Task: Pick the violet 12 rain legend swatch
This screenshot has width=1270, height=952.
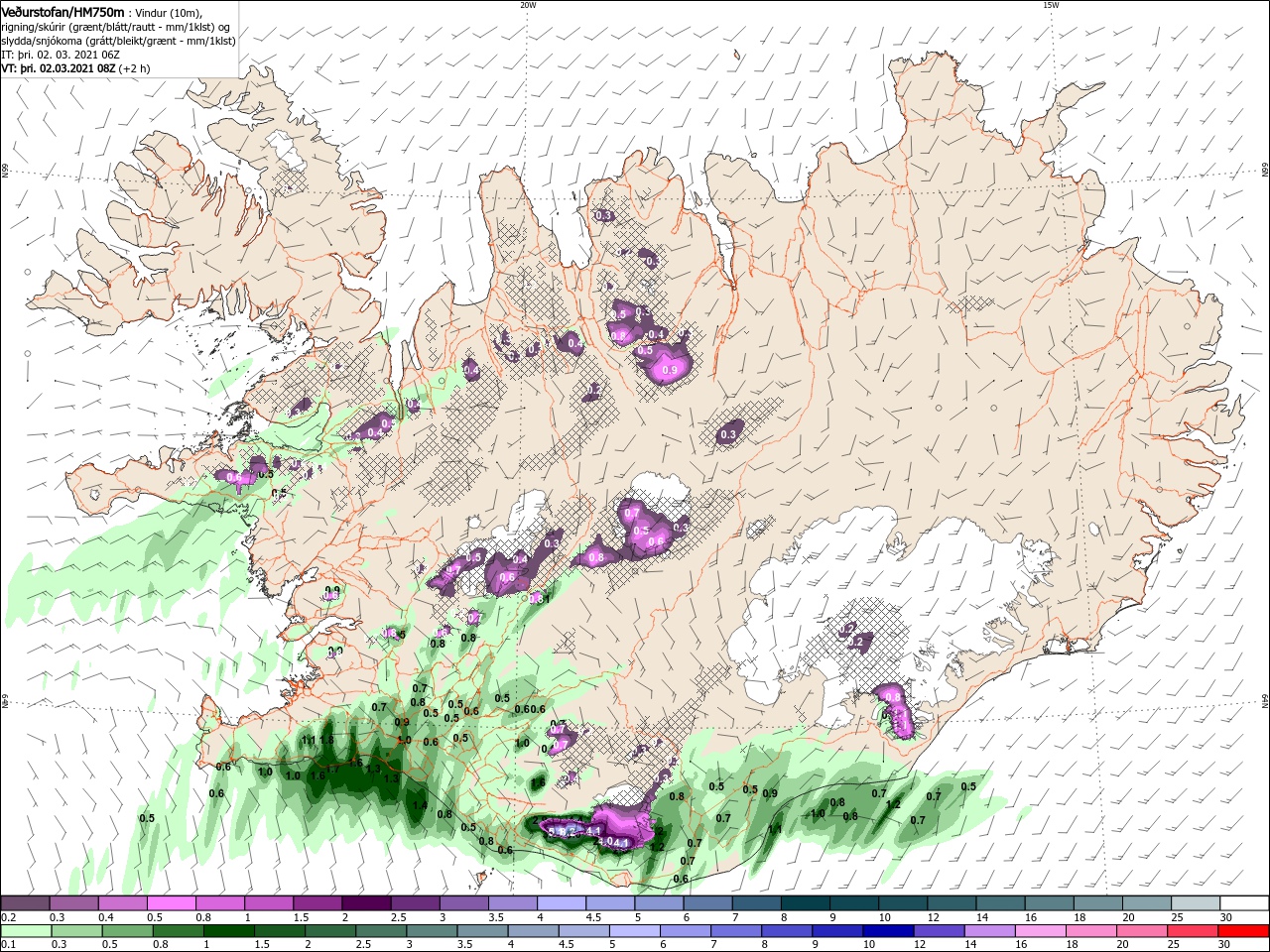Action: 938,931
